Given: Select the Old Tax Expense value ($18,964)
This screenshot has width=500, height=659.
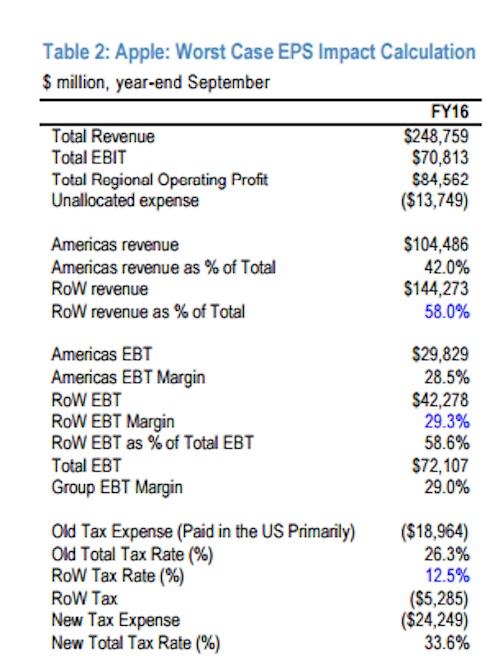Looking at the screenshot, I should tap(434, 532).
